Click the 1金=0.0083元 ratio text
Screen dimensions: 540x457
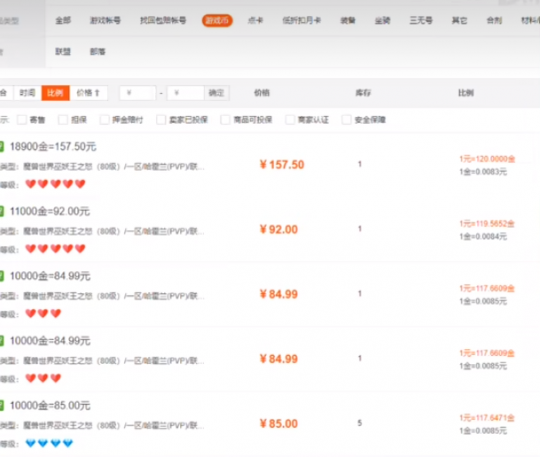pyautogui.click(x=483, y=172)
